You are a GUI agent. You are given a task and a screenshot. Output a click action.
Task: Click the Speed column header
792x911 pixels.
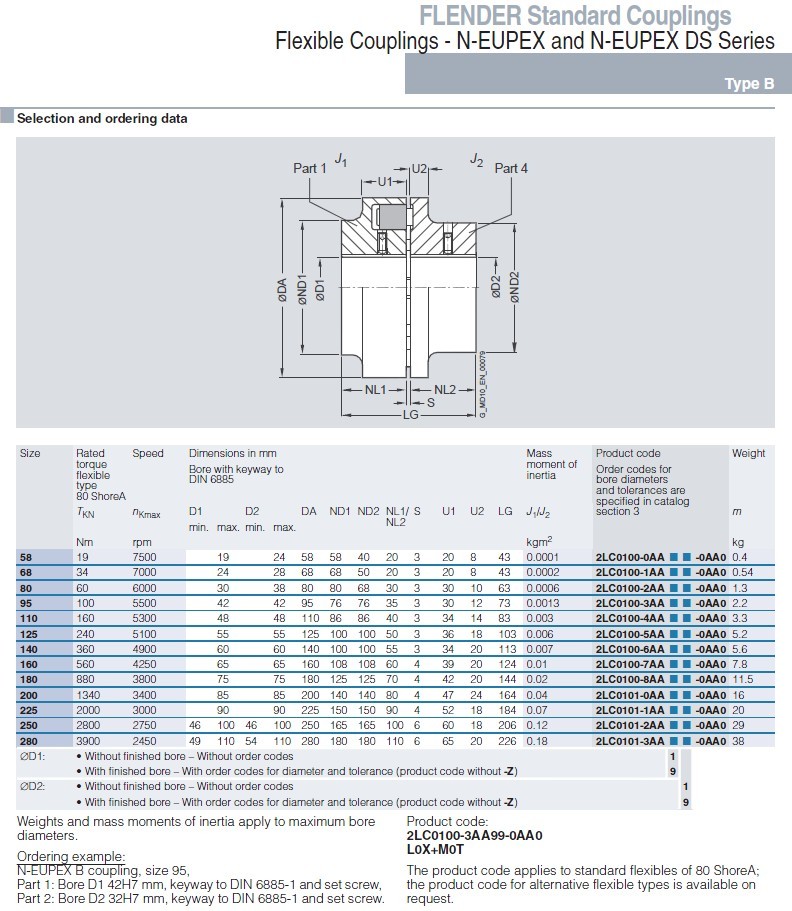click(x=148, y=453)
